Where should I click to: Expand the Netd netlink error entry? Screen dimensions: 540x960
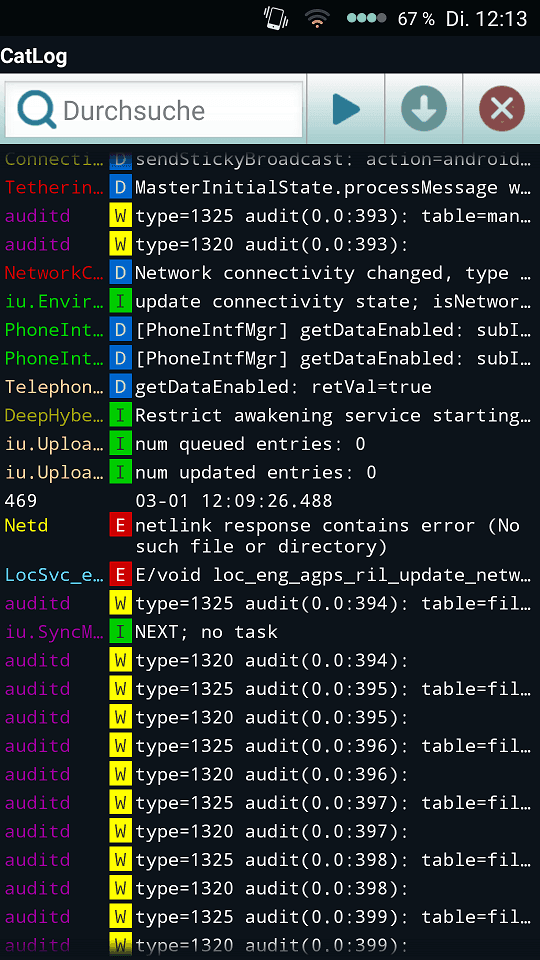270,536
